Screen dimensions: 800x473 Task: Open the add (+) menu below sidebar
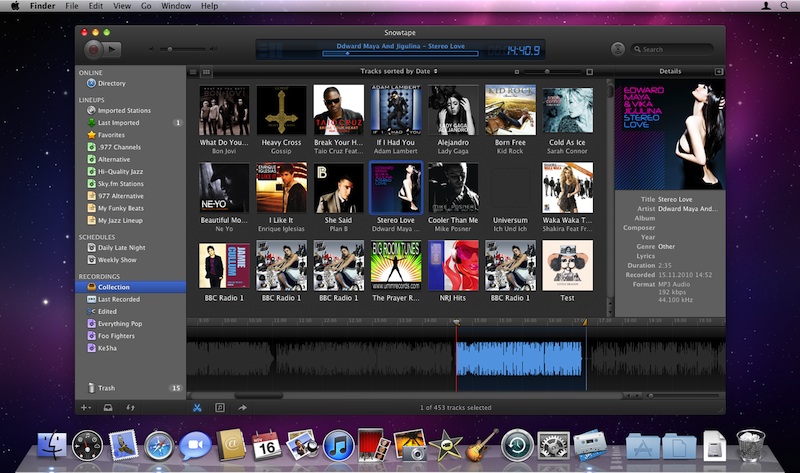pos(85,407)
